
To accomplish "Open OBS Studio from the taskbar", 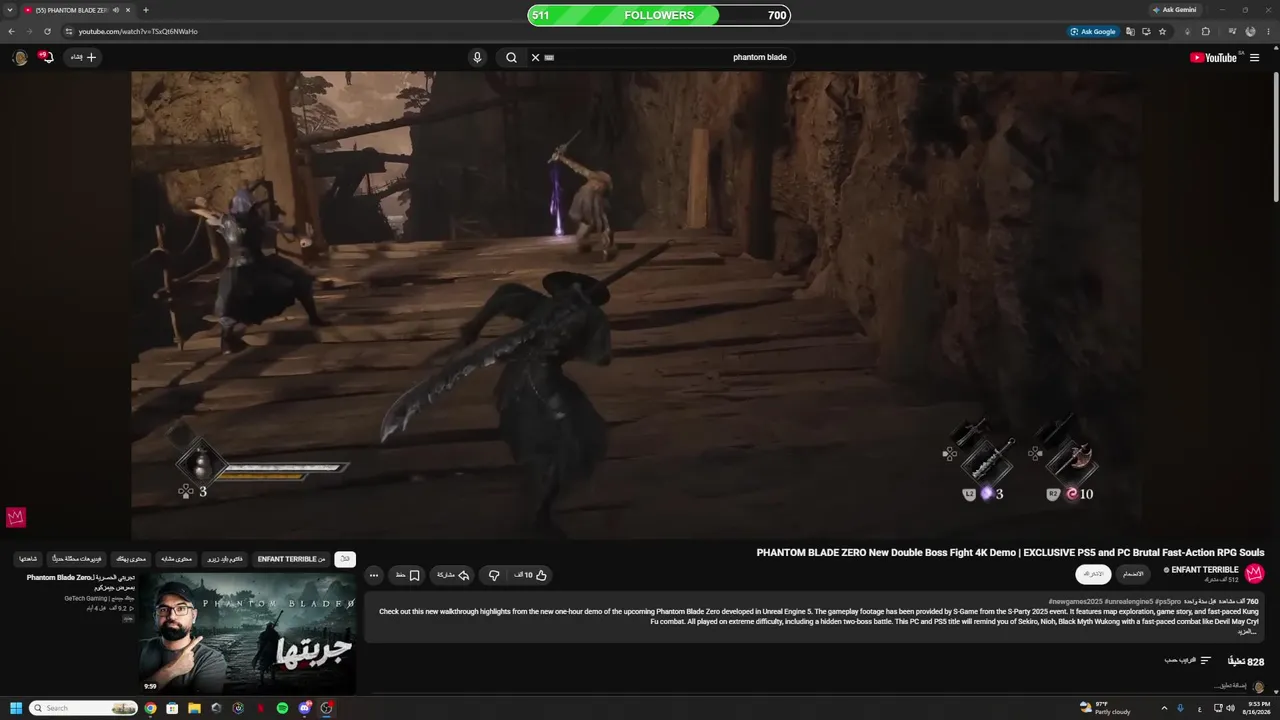I will pyautogui.click(x=326, y=708).
